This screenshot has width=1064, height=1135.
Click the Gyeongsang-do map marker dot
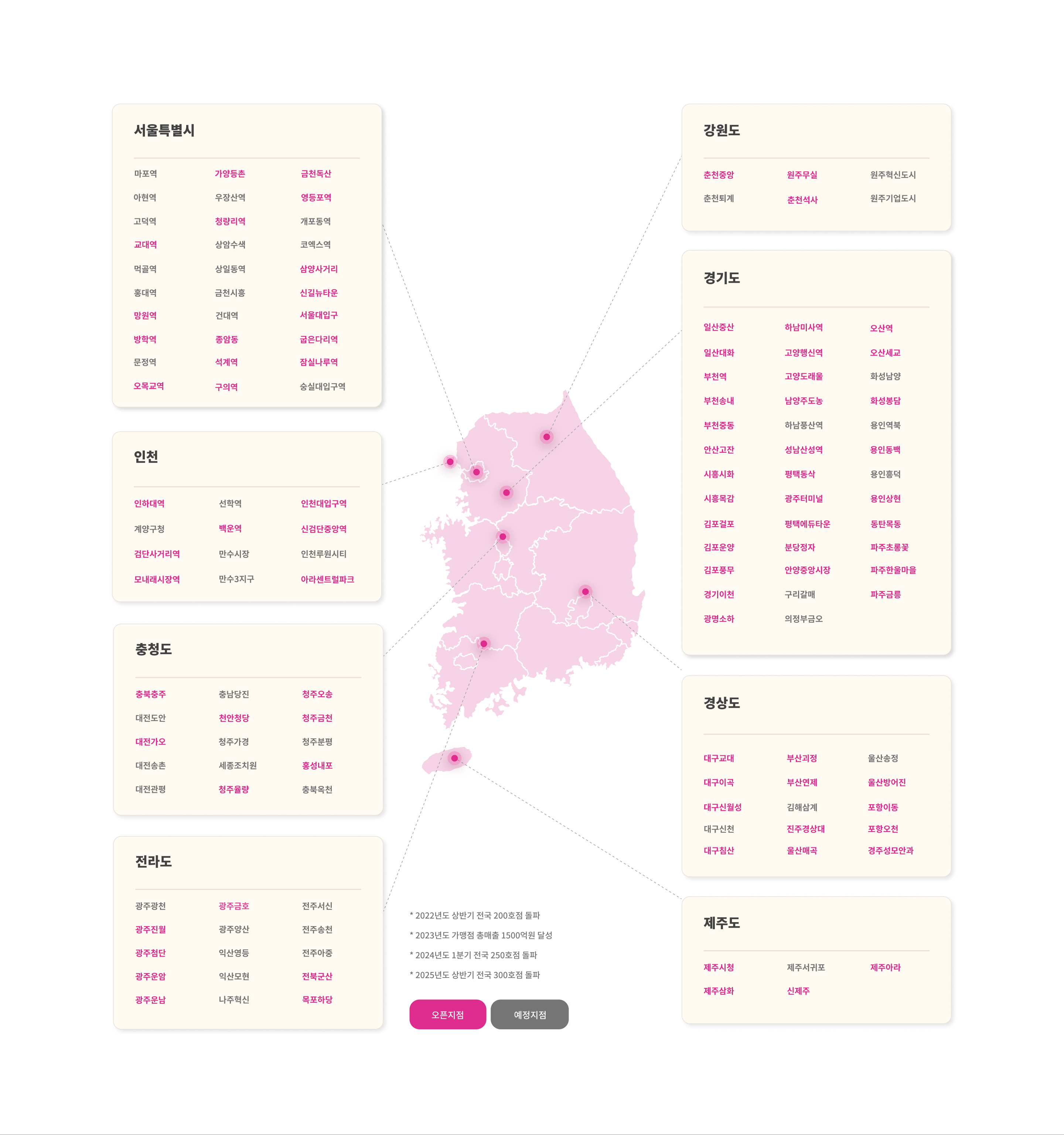[x=585, y=591]
